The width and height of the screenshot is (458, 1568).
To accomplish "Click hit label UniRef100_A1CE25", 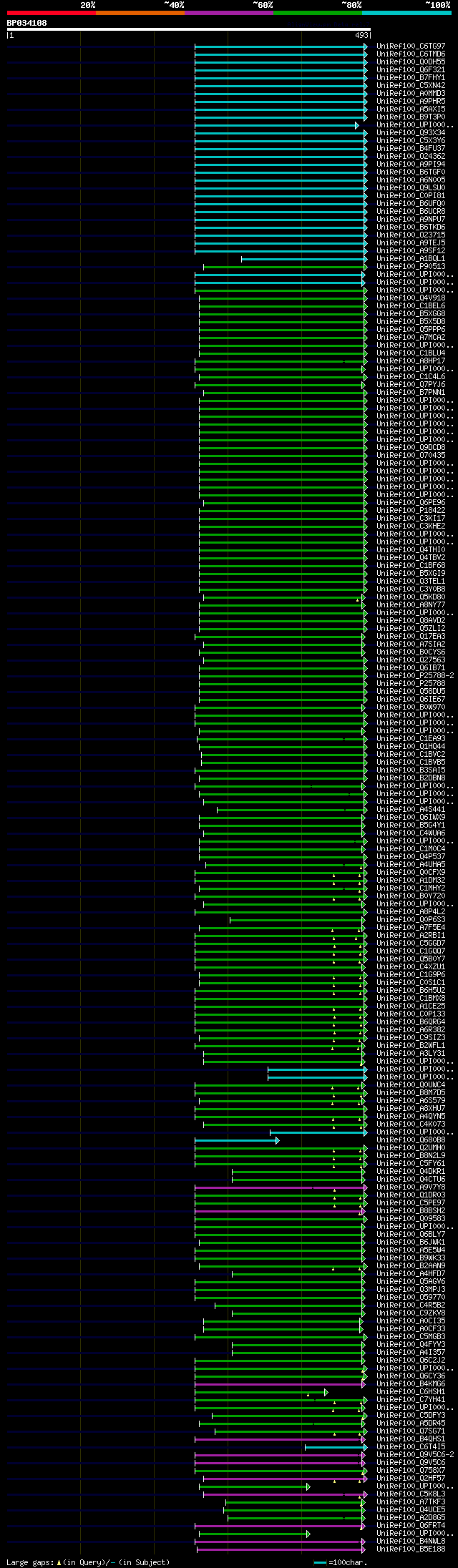I will tap(411, 1006).
